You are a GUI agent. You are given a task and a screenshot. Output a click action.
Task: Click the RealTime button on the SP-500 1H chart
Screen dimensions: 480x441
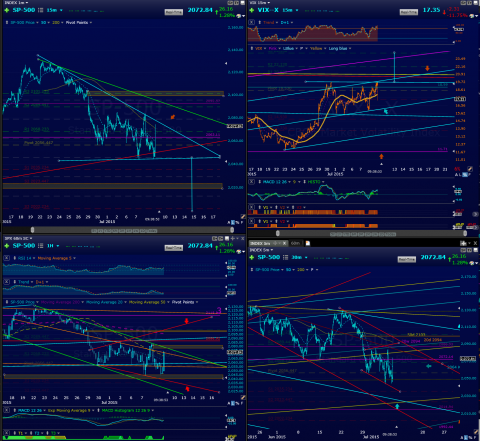[x=174, y=248]
